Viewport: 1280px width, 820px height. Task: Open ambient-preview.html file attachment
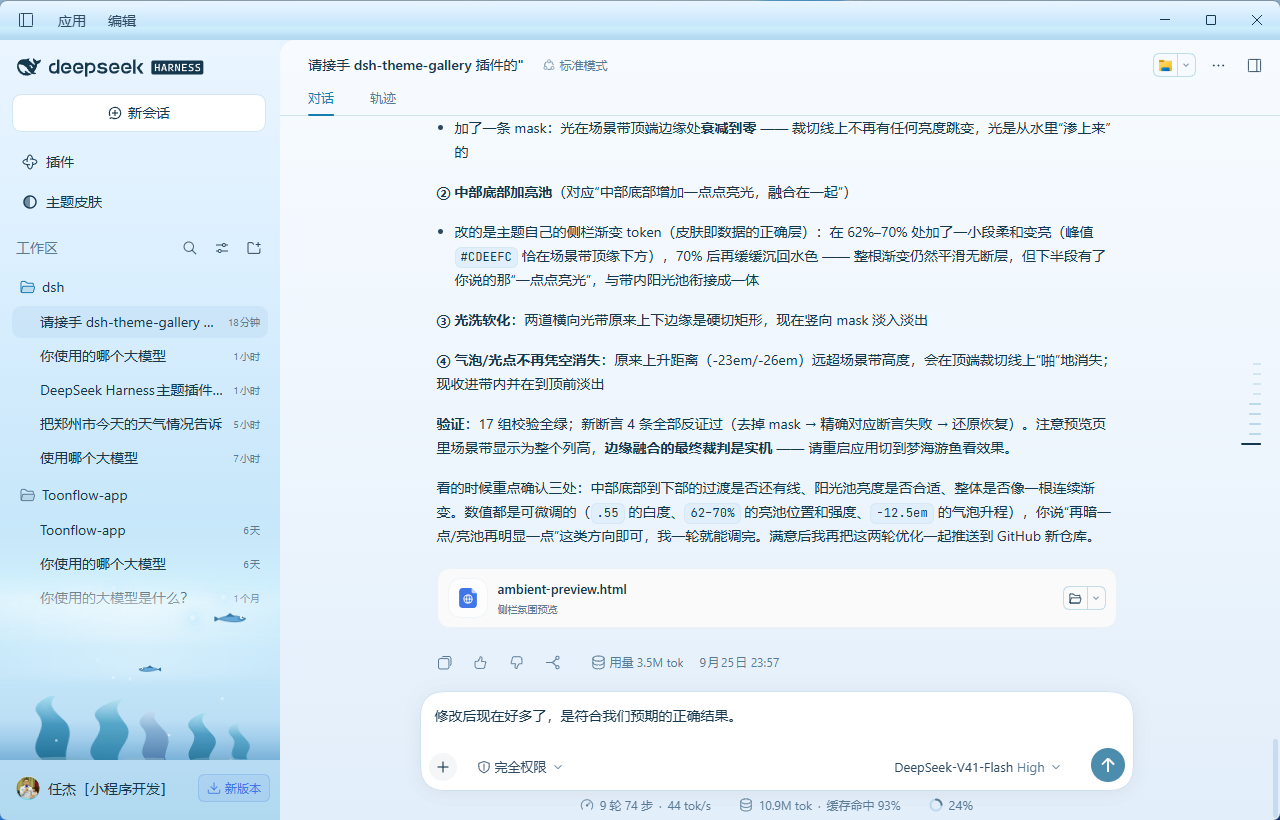tap(776, 598)
